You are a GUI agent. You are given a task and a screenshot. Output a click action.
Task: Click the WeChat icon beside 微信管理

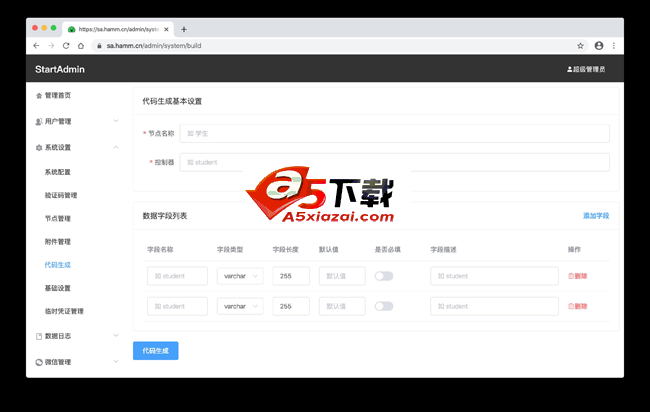[x=39, y=362]
